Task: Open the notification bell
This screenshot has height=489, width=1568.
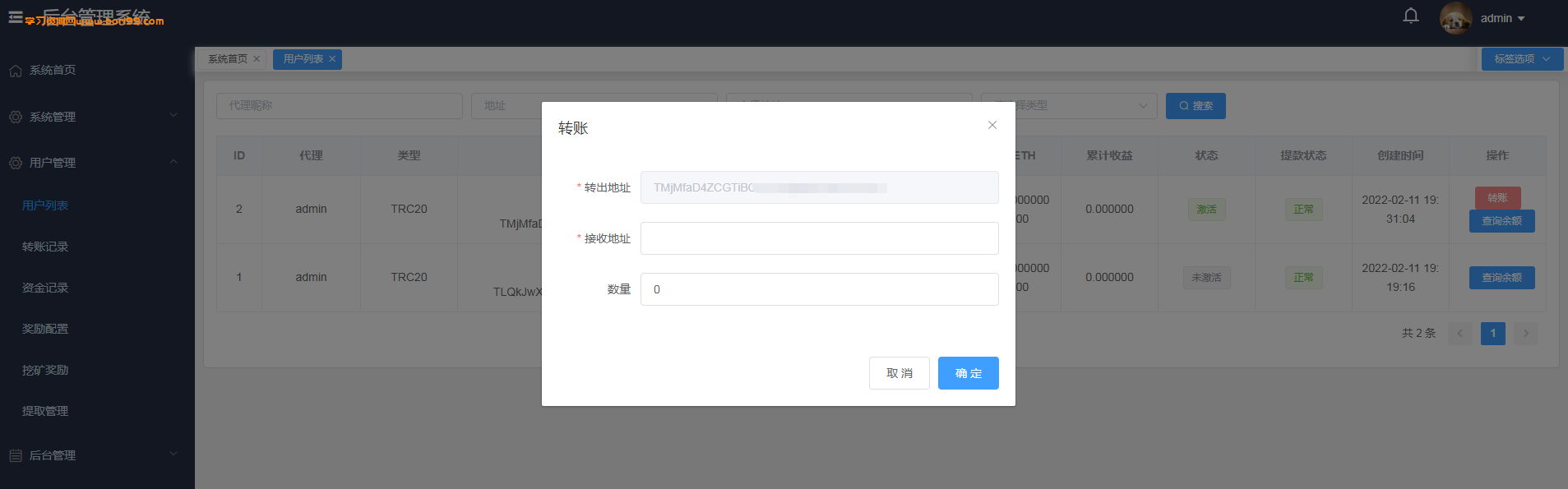Action: point(1411,16)
